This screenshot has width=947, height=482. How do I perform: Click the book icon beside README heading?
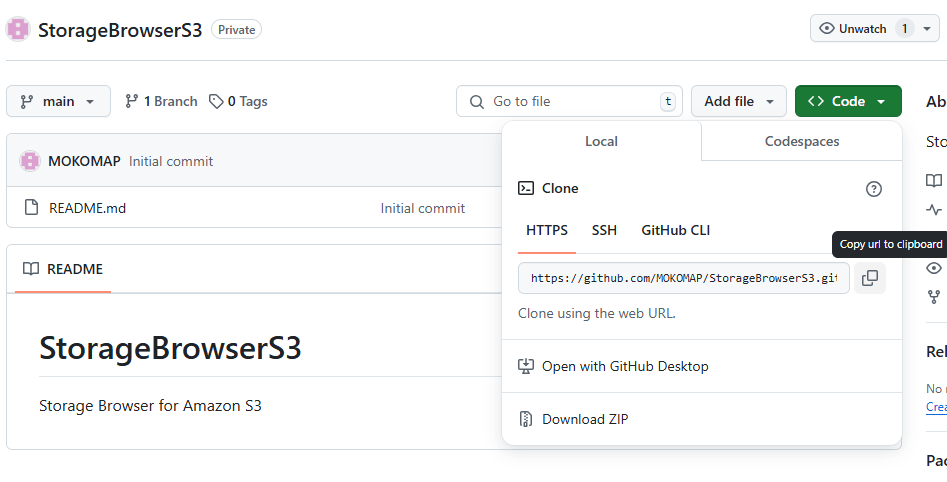click(x=31, y=269)
